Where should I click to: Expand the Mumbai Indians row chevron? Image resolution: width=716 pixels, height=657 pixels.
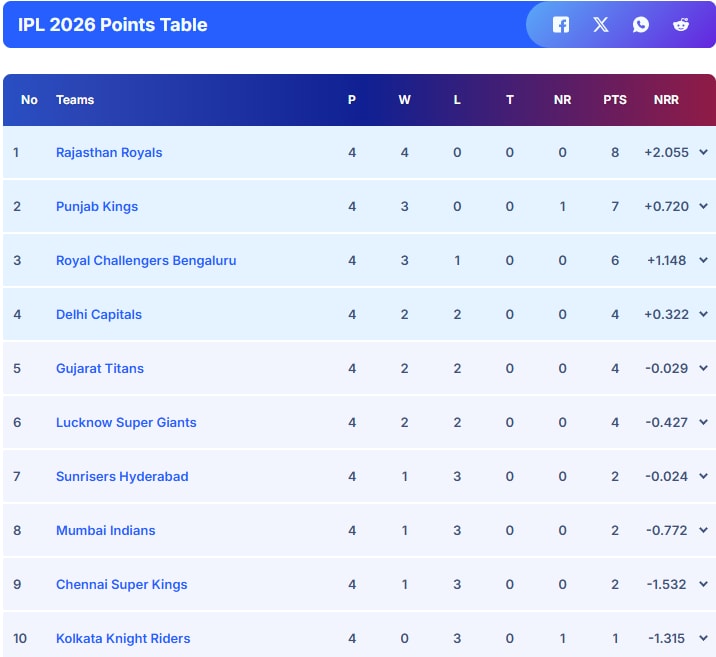pyautogui.click(x=703, y=531)
